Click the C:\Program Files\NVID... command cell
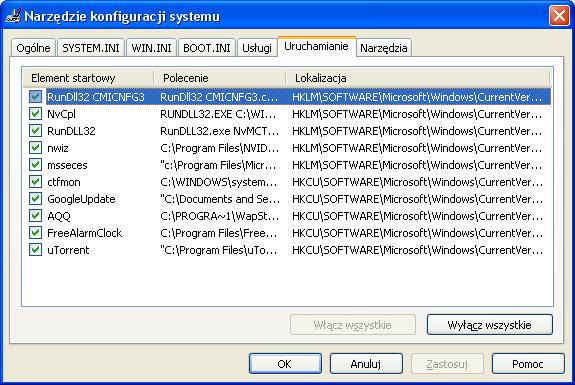The width and height of the screenshot is (575, 385). coord(219,148)
